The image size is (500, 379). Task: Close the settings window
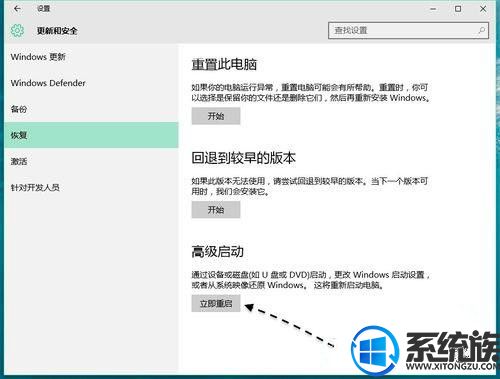tap(483, 9)
